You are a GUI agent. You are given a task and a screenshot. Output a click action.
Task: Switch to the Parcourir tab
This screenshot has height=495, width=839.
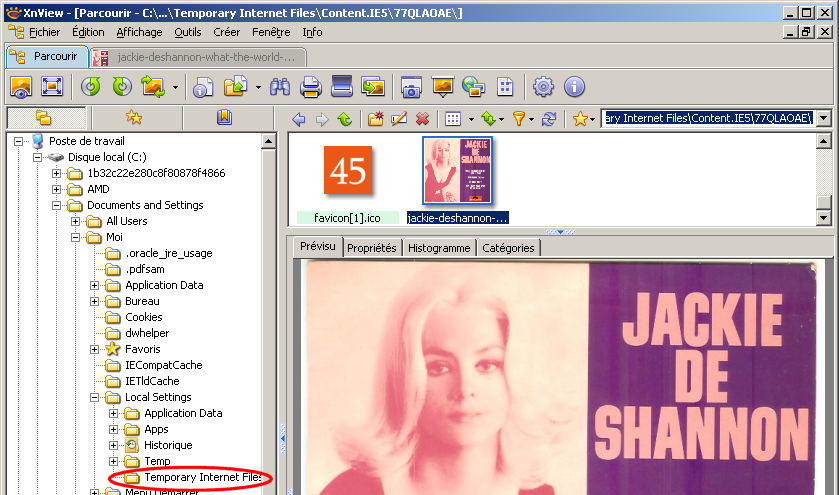coord(47,57)
